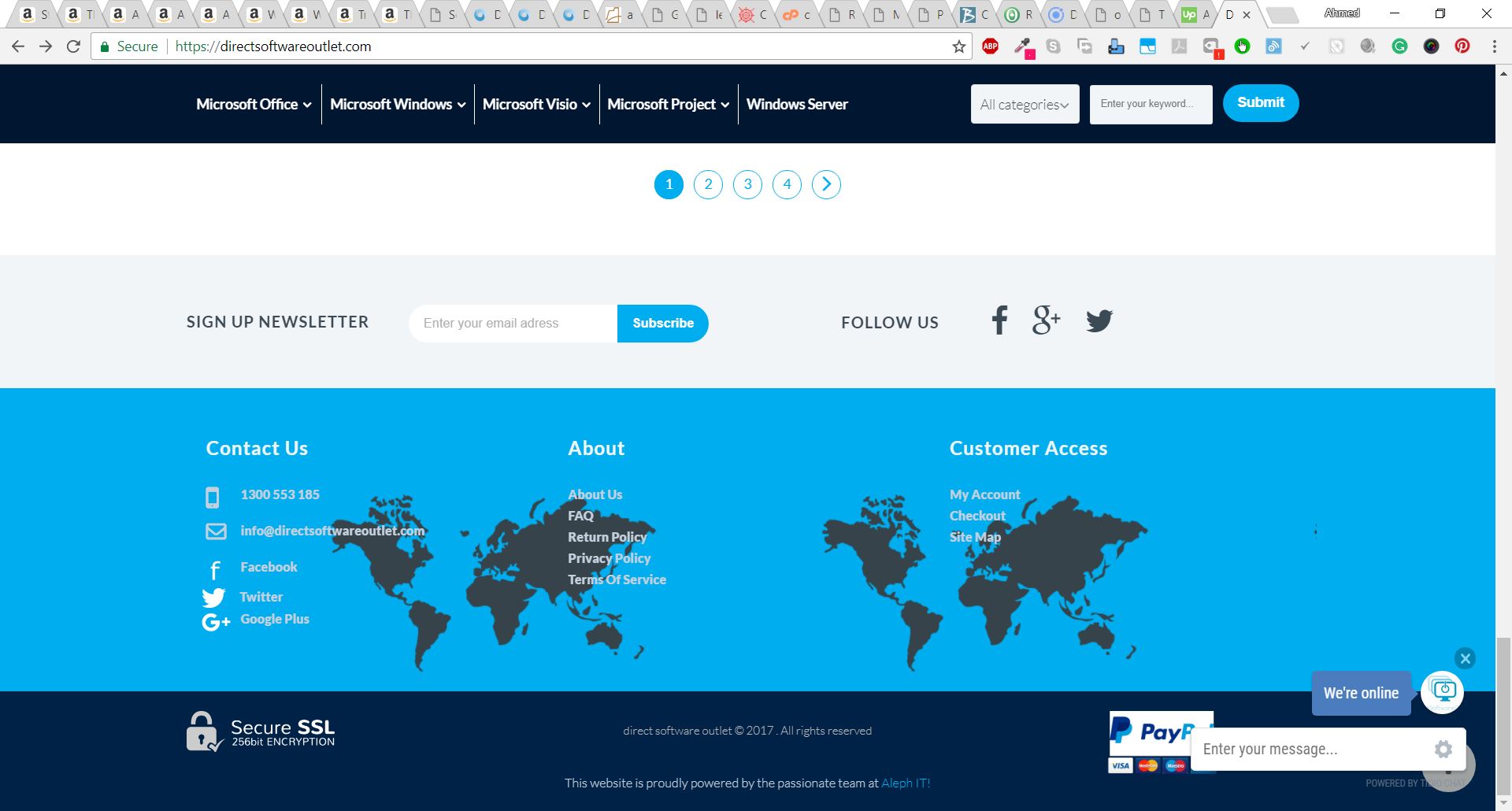Go forward in browser history
Screen dimensions: 1512x811
click(46, 46)
